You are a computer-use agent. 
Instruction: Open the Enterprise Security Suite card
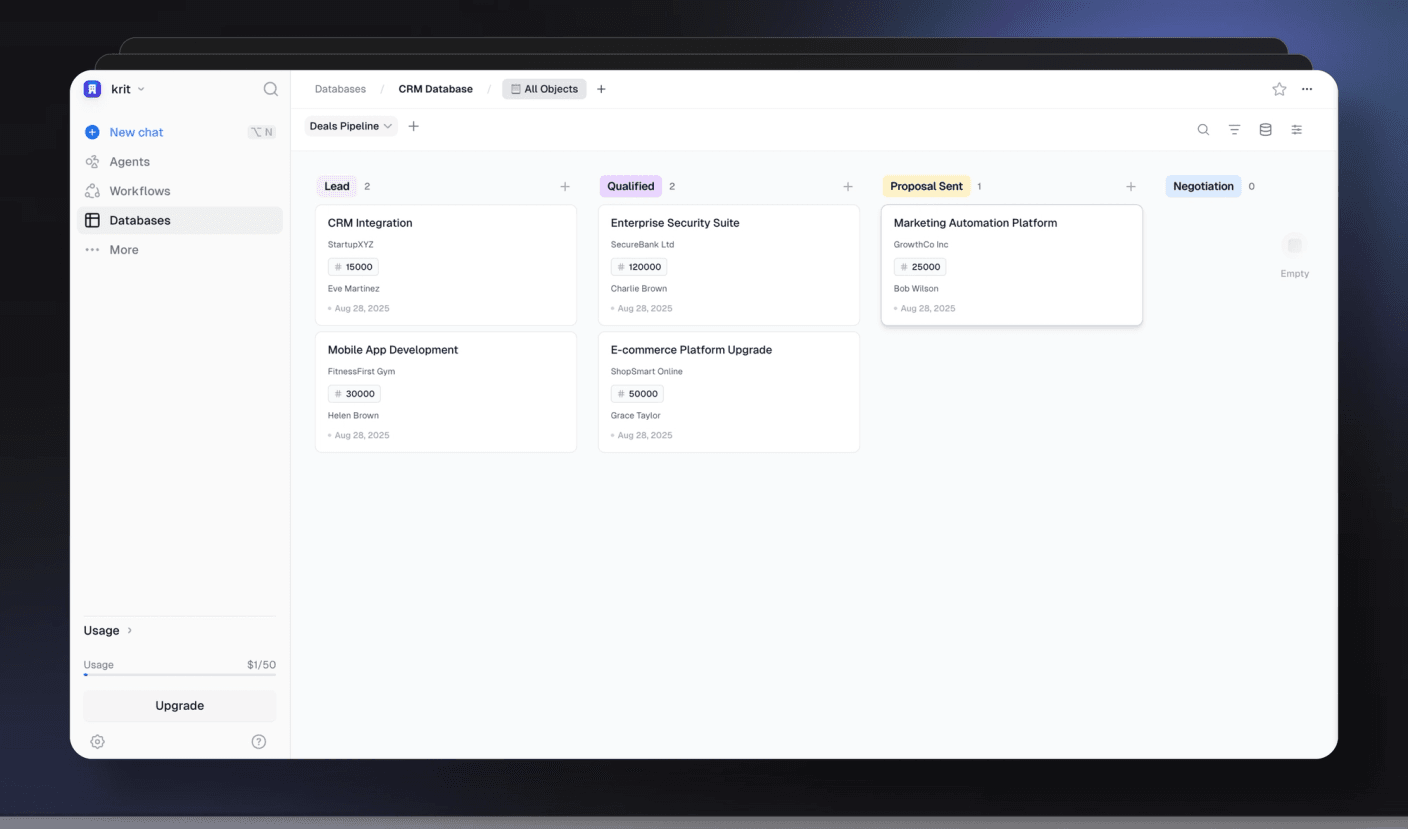click(x=729, y=265)
